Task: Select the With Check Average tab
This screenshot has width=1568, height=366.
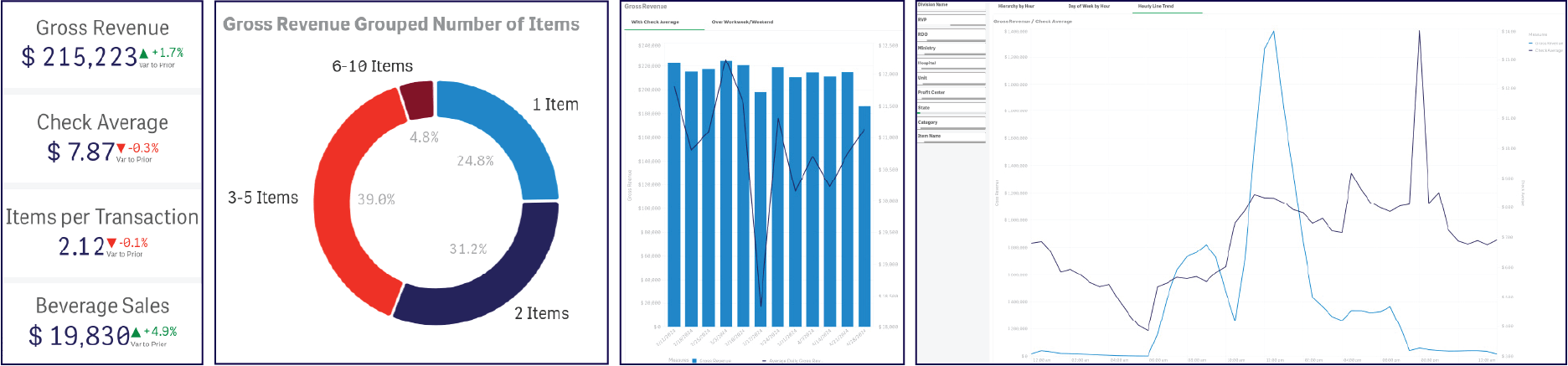Action: coord(655,23)
